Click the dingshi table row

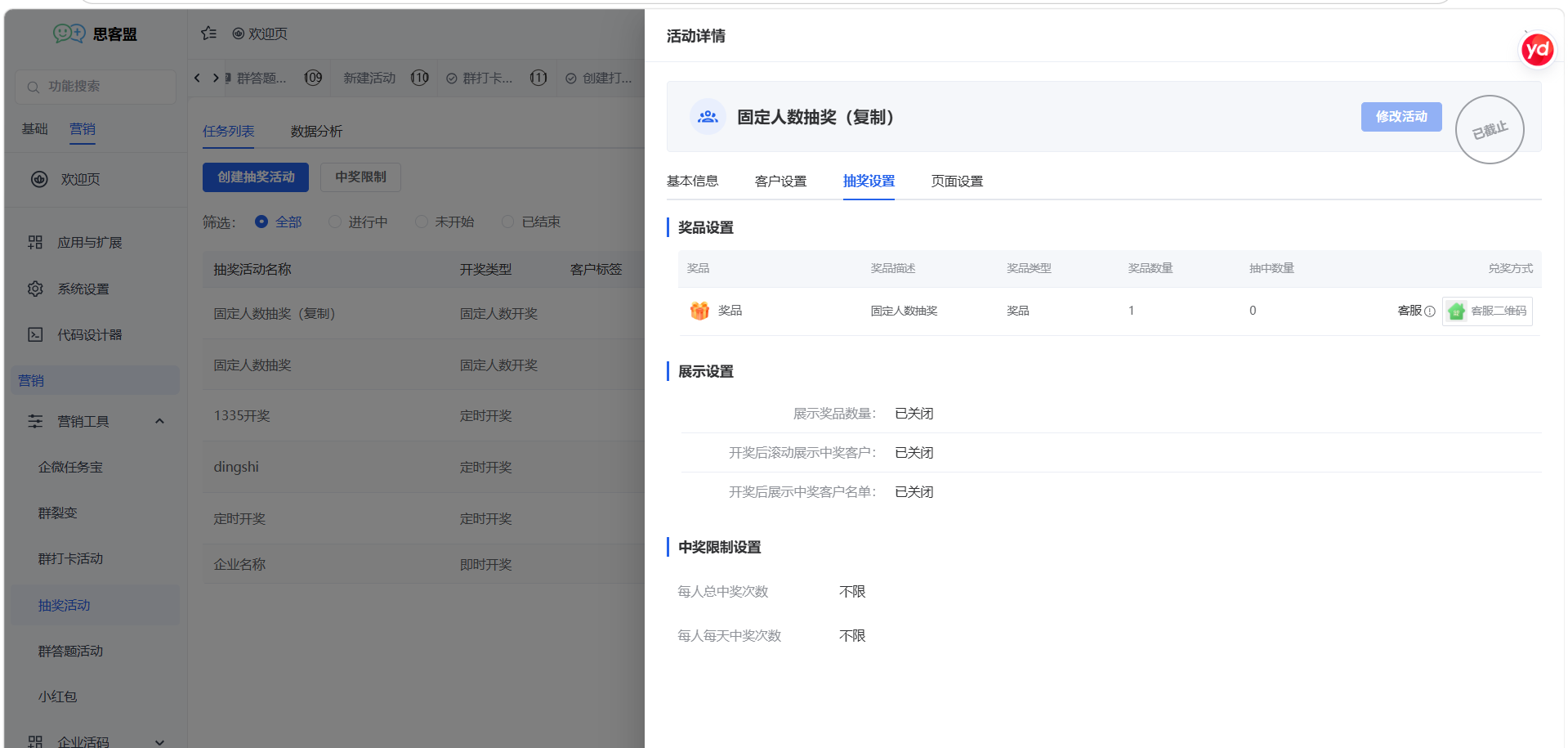pyautogui.click(x=423, y=467)
